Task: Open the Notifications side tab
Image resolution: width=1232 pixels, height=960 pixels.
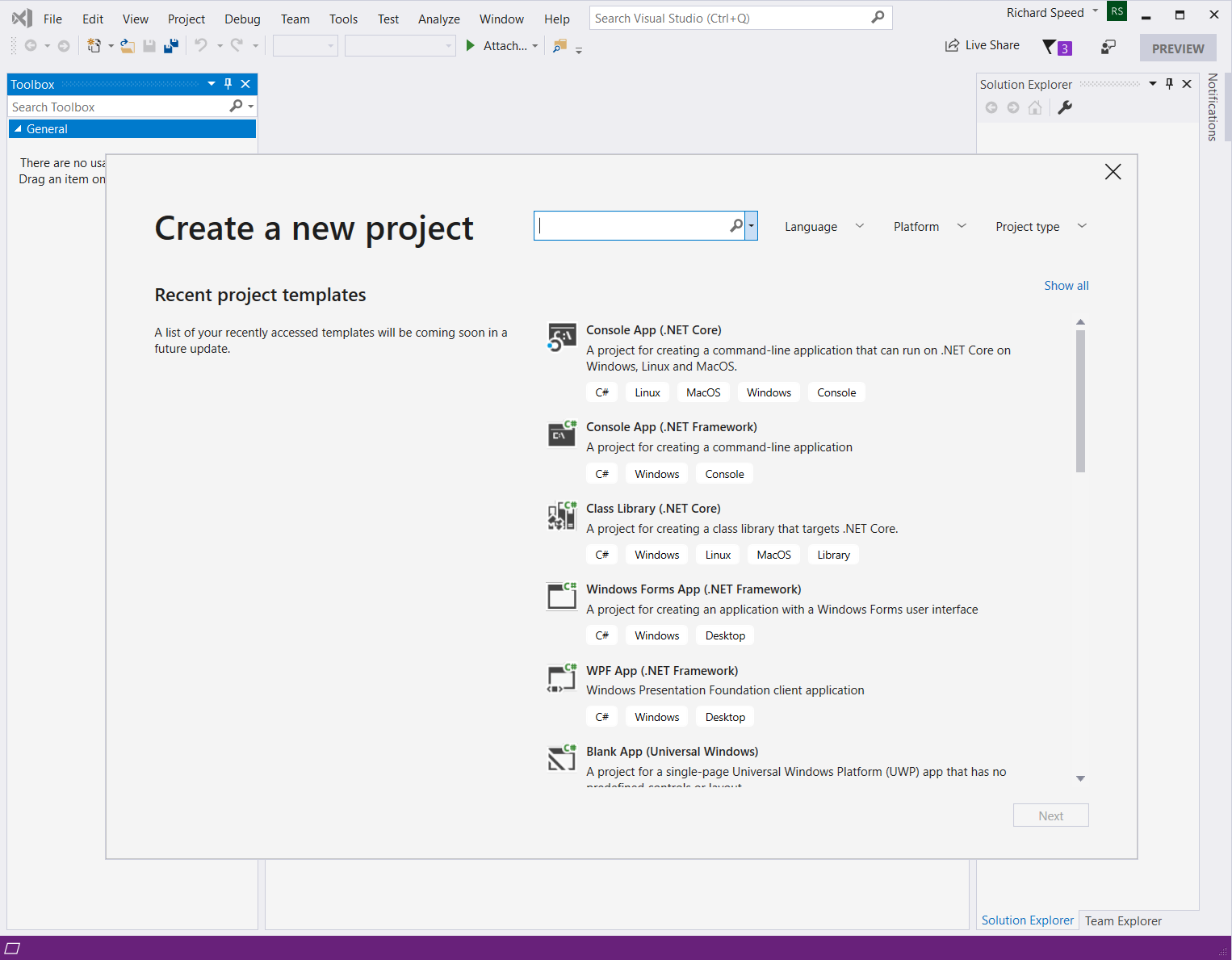Action: tap(1212, 107)
